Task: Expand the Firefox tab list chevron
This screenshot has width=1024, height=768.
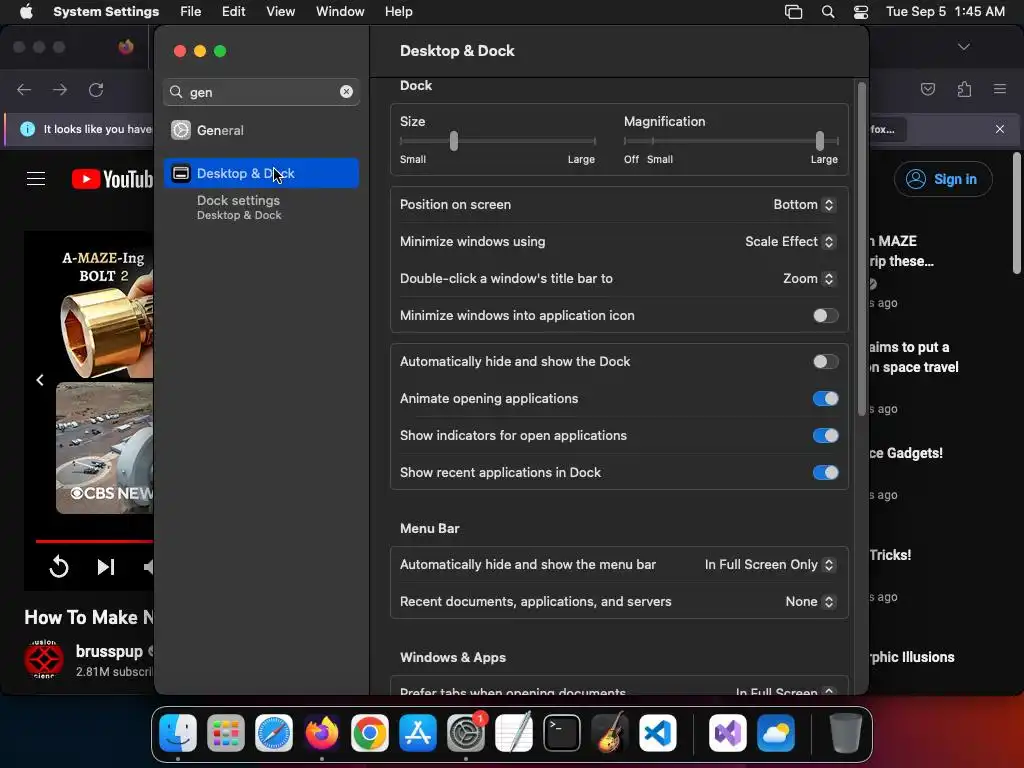Action: (963, 47)
